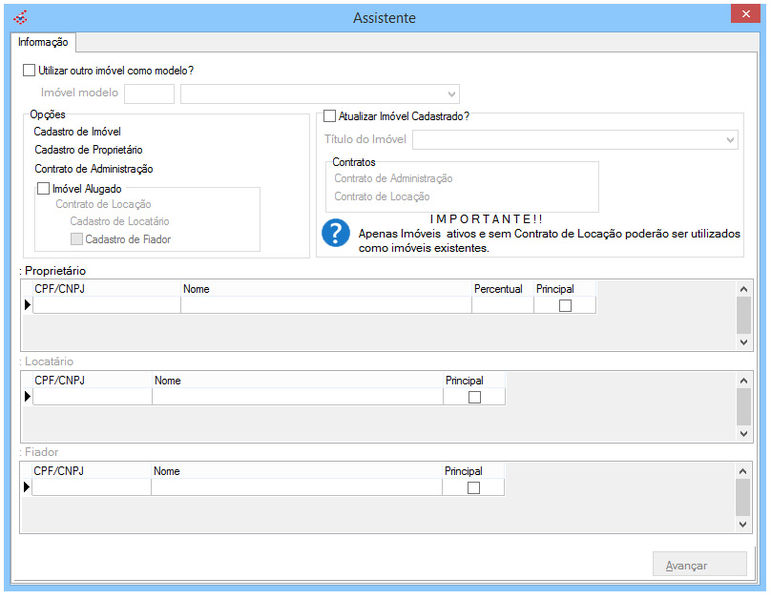The height and width of the screenshot is (599, 771).
Task: Click the Proprietário CPF/CNPJ input cell
Action: [106, 306]
